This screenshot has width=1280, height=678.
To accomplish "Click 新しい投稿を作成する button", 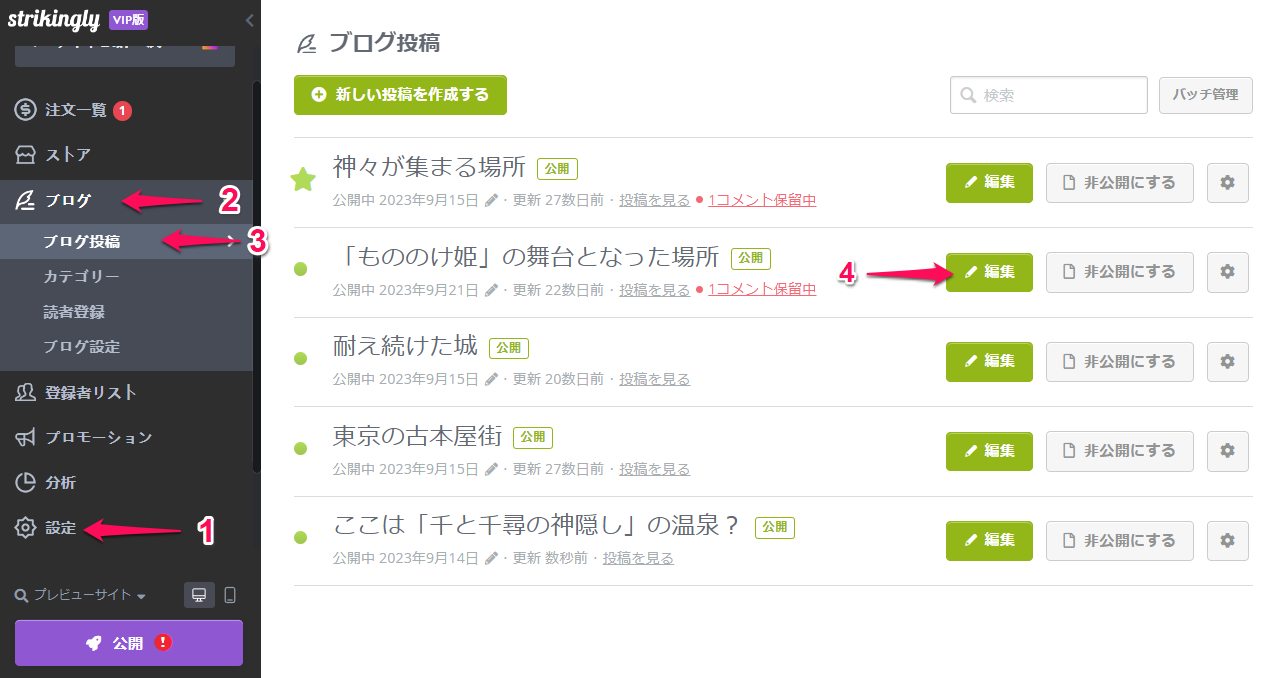I will [400, 95].
